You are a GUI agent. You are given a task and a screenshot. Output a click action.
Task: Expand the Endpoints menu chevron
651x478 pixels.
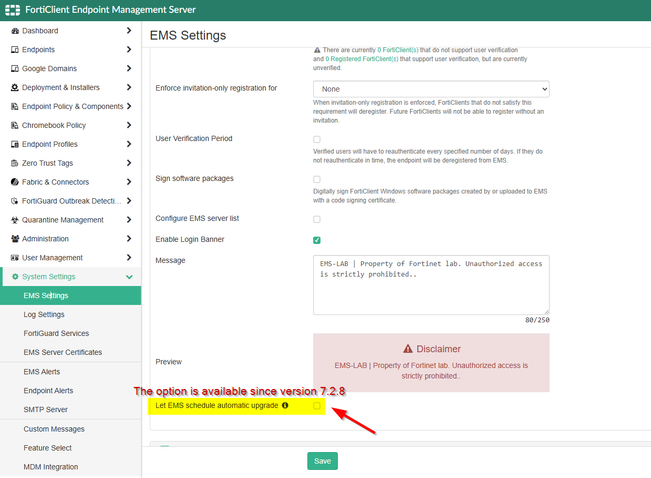[x=129, y=49]
